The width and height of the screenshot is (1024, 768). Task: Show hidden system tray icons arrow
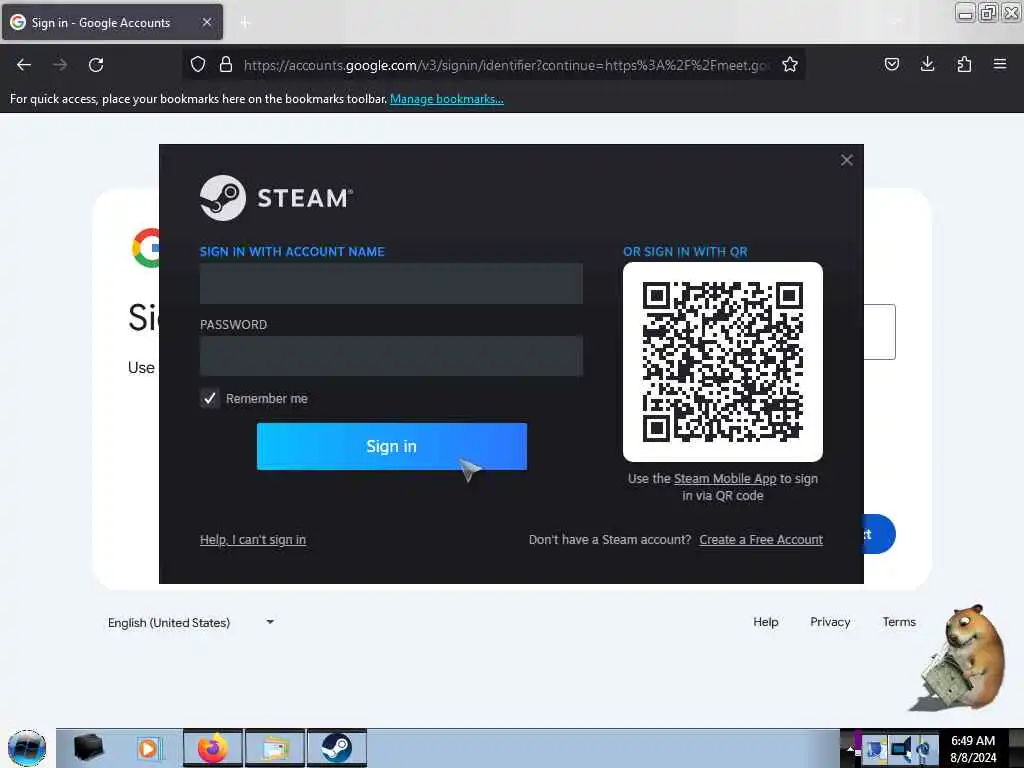[x=849, y=749]
